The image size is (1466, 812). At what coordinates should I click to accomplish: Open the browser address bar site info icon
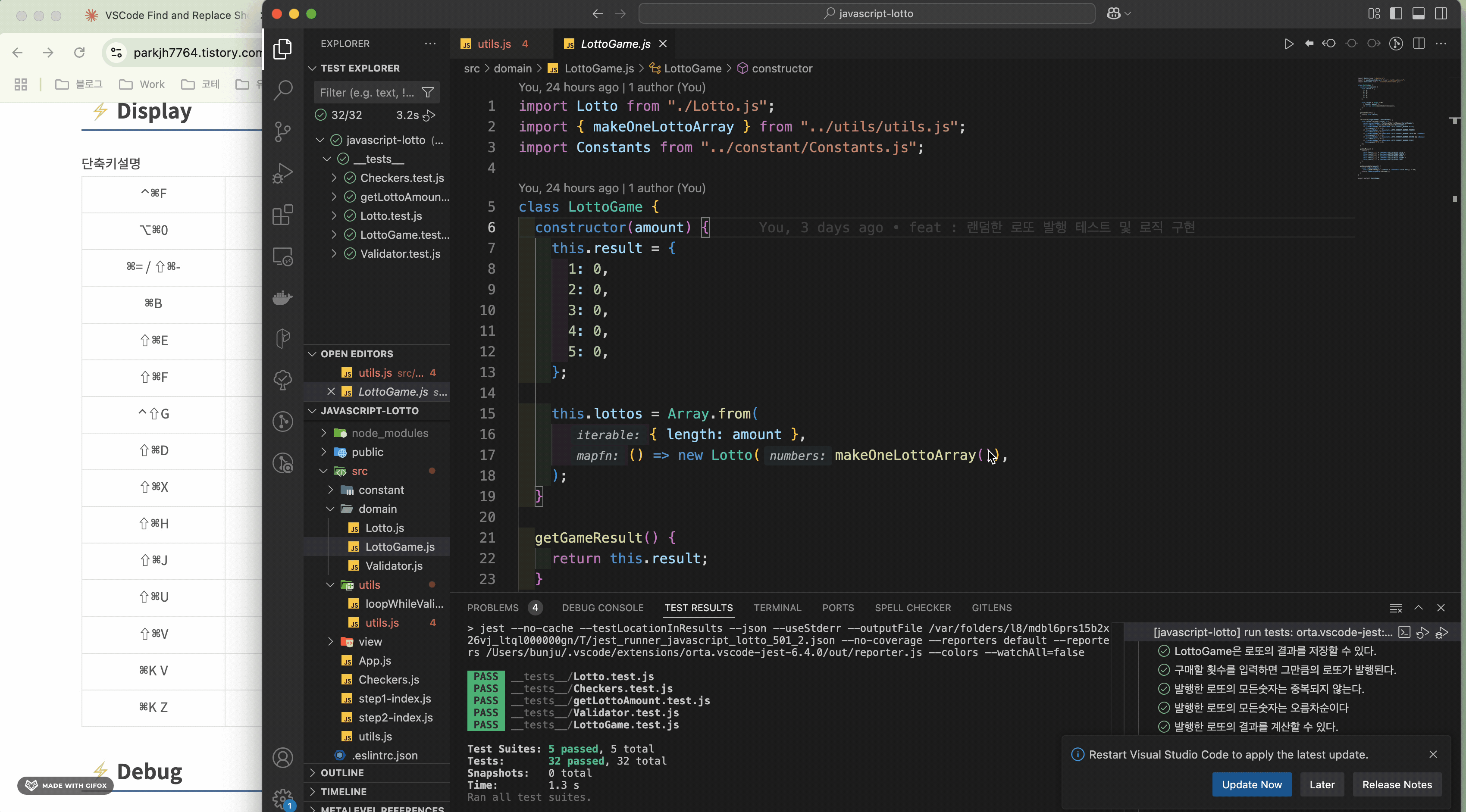click(117, 53)
